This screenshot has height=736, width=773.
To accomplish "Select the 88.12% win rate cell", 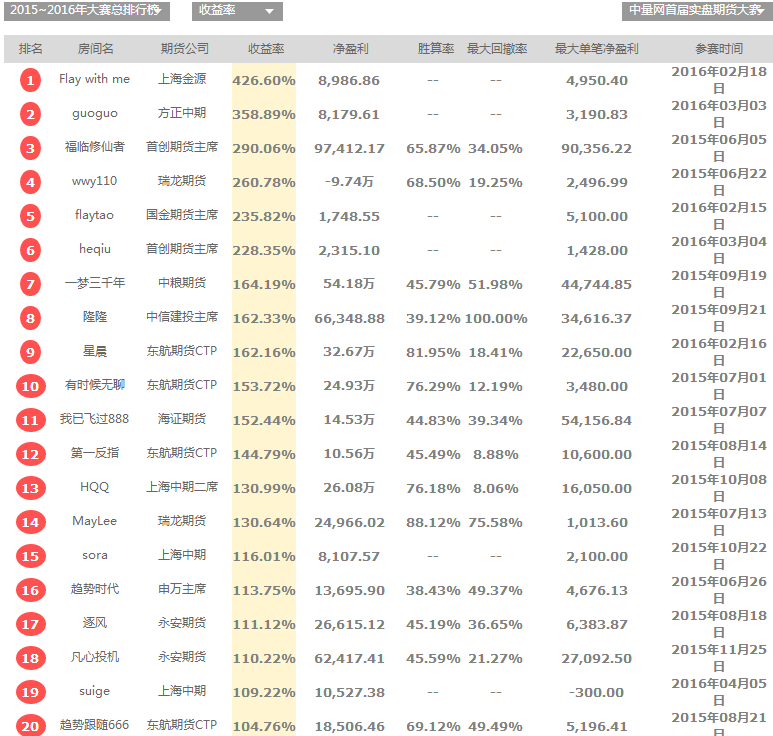I will [x=433, y=523].
